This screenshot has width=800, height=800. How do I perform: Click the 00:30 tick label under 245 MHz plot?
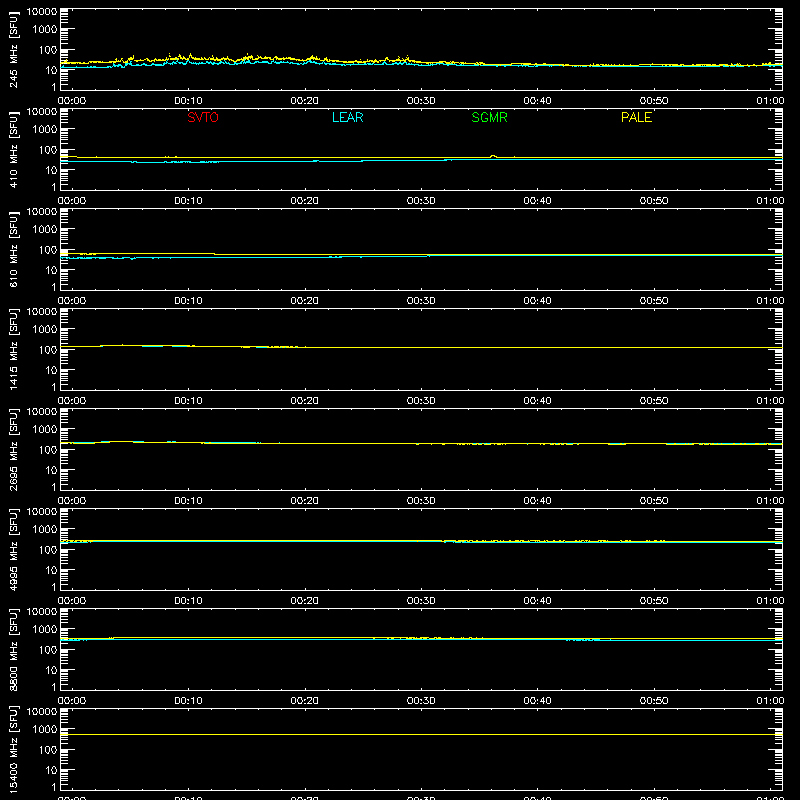[421, 101]
